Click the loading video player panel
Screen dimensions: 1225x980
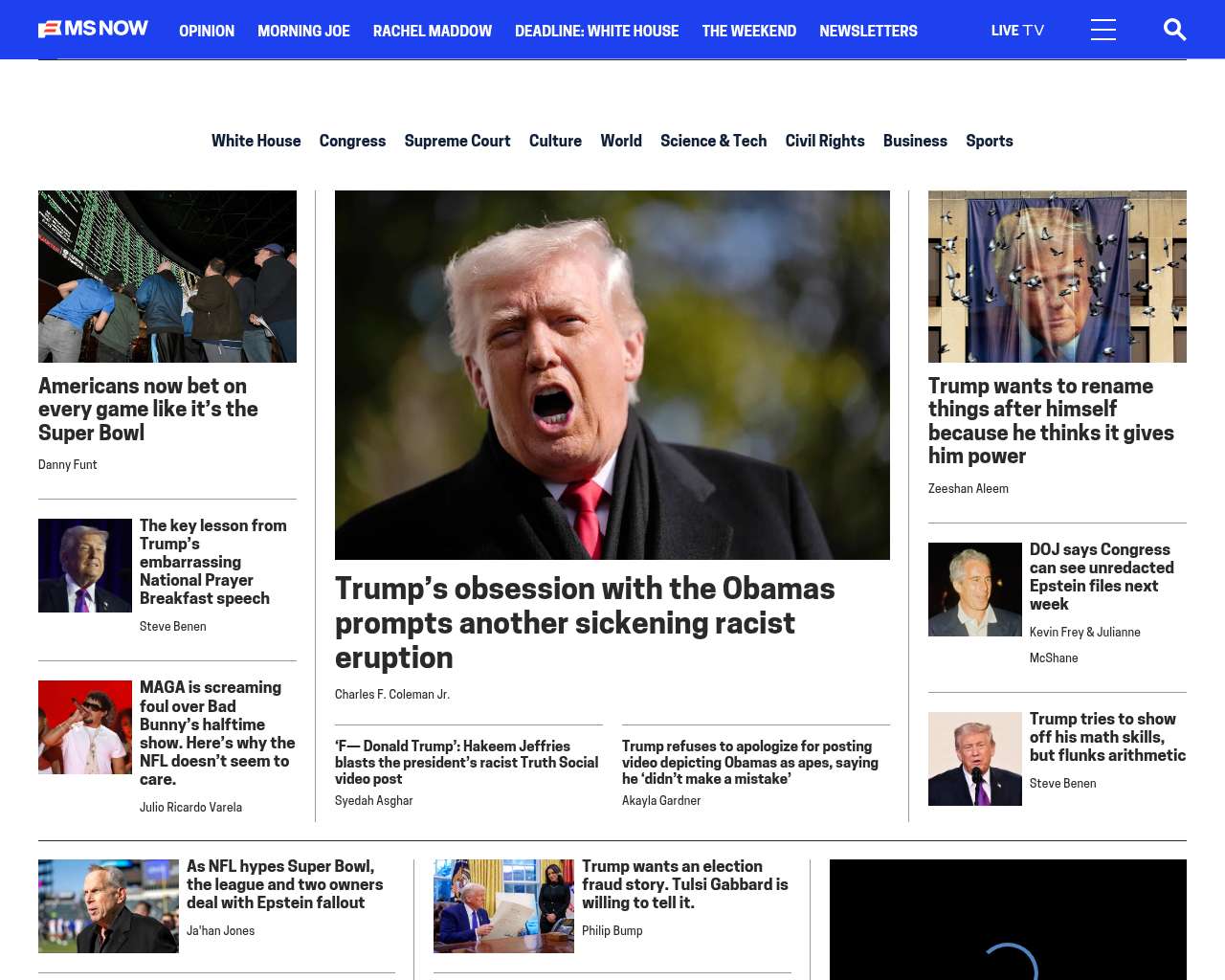click(1007, 919)
